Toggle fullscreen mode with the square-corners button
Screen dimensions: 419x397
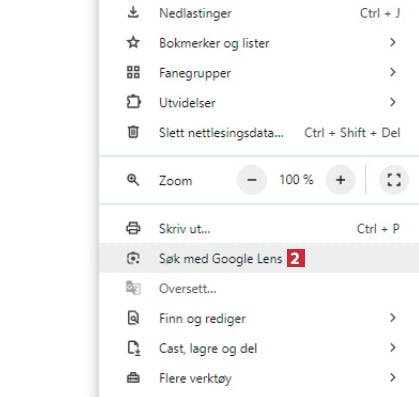point(394,180)
